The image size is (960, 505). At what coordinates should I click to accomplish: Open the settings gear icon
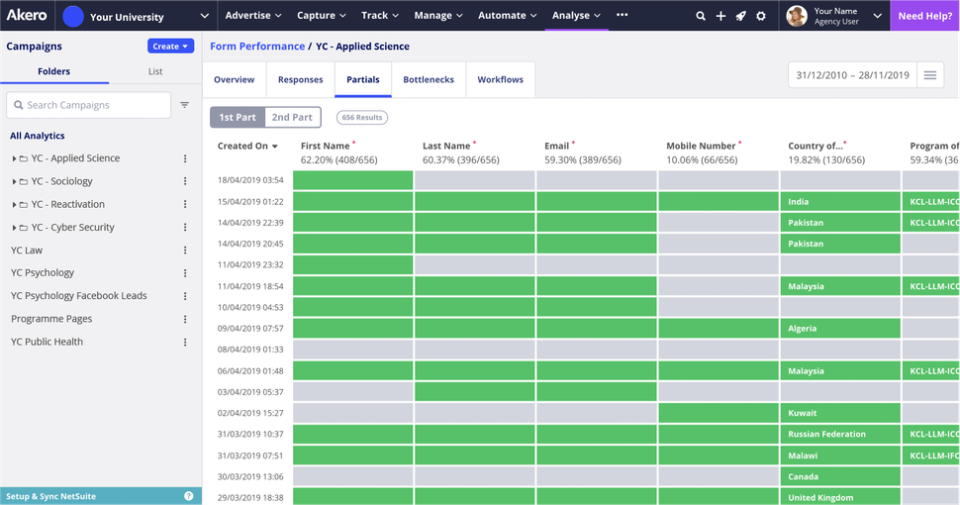coord(761,16)
